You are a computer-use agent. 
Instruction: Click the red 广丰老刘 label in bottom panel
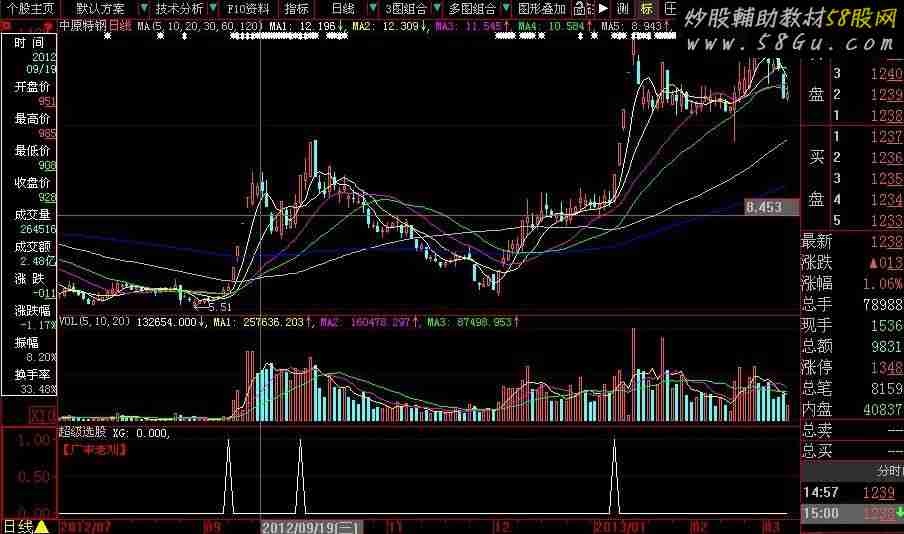94,449
